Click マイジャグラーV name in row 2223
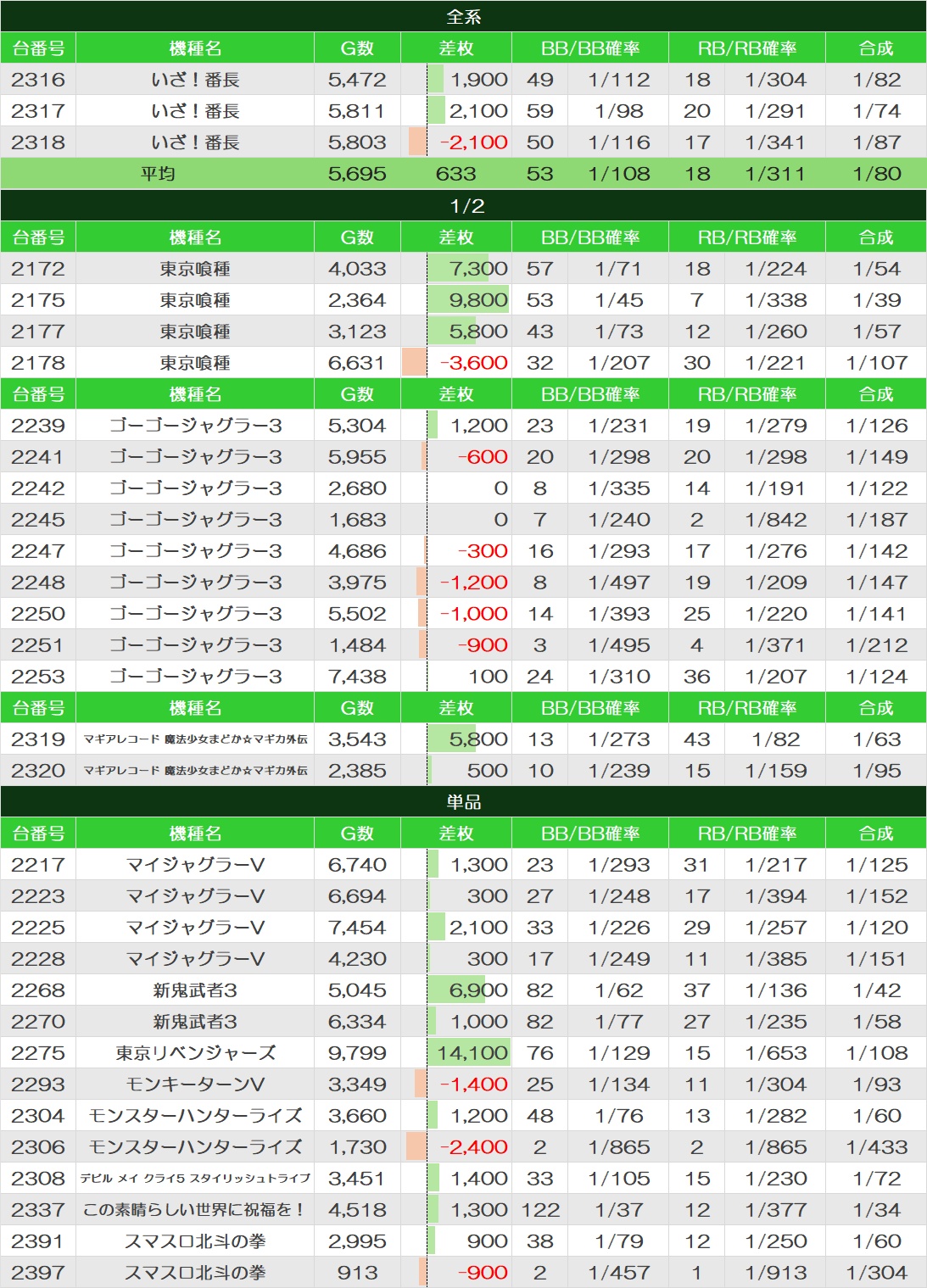The height and width of the screenshot is (1288, 927). click(195, 896)
